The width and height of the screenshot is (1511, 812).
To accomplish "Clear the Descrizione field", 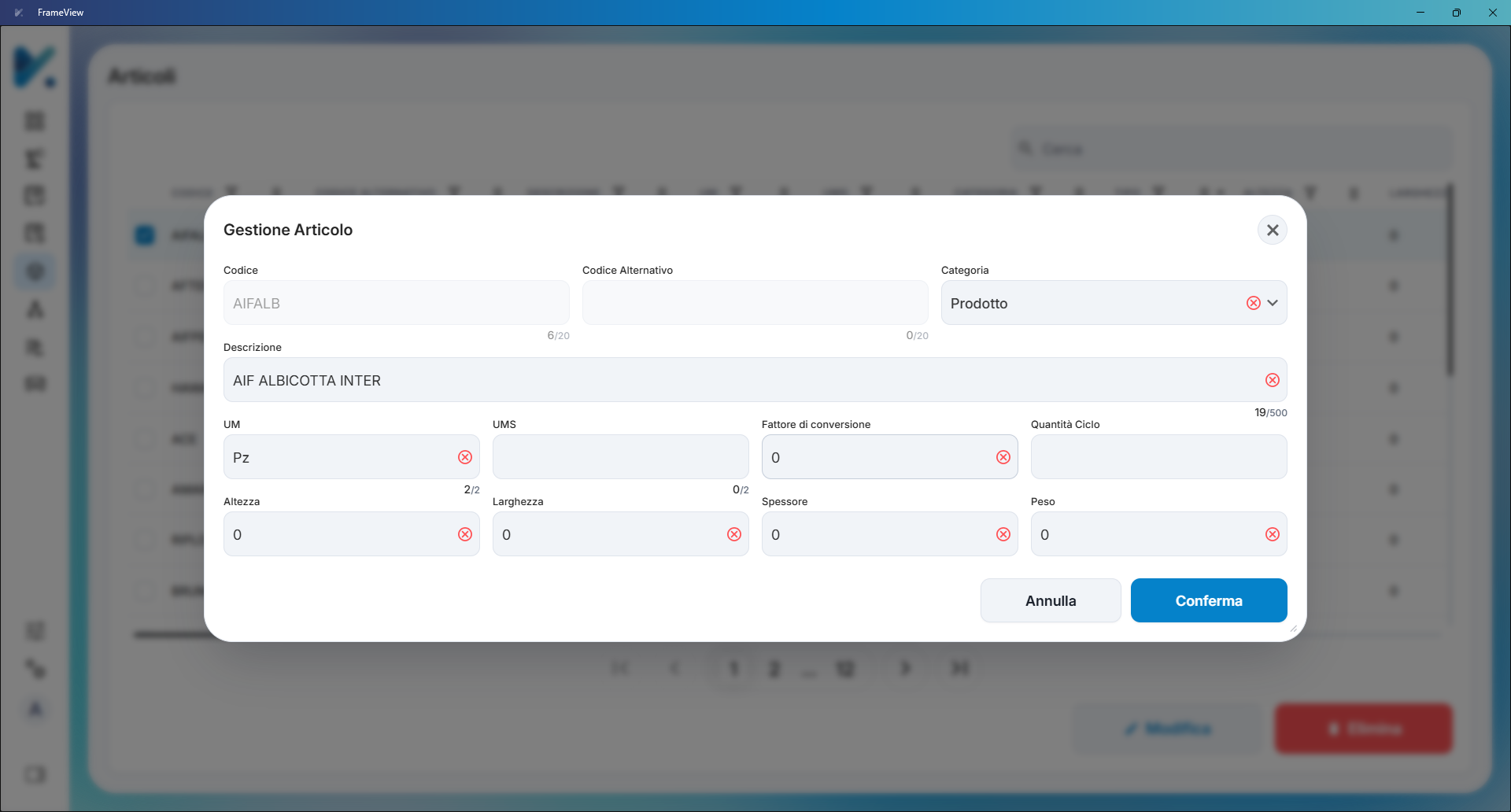I will coord(1273,380).
